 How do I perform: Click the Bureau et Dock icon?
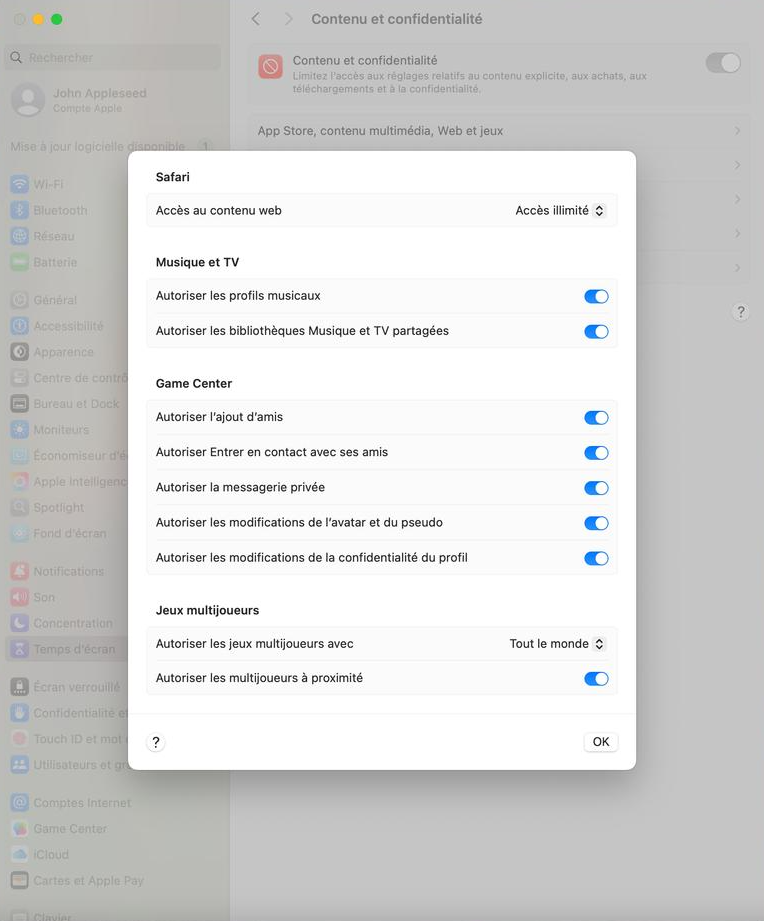tap(19, 404)
